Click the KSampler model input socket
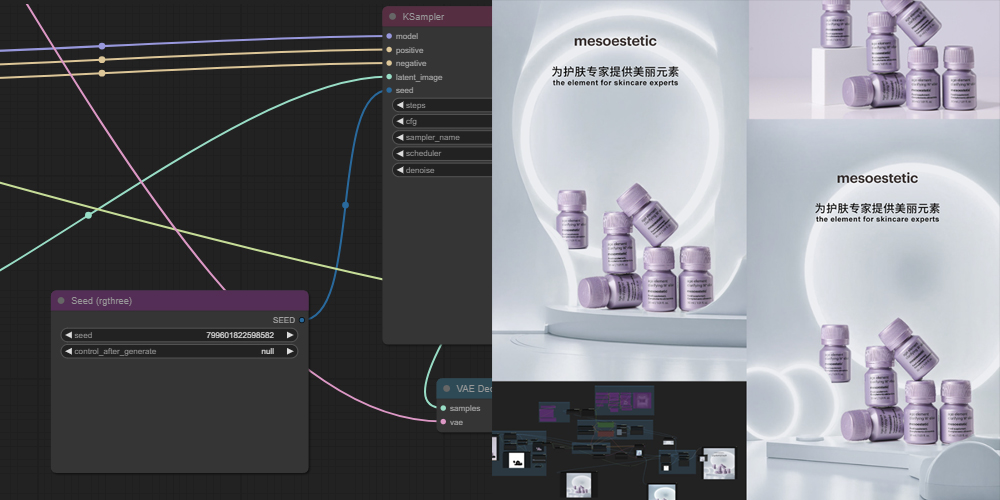Viewport: 1000px width, 500px height. click(389, 36)
